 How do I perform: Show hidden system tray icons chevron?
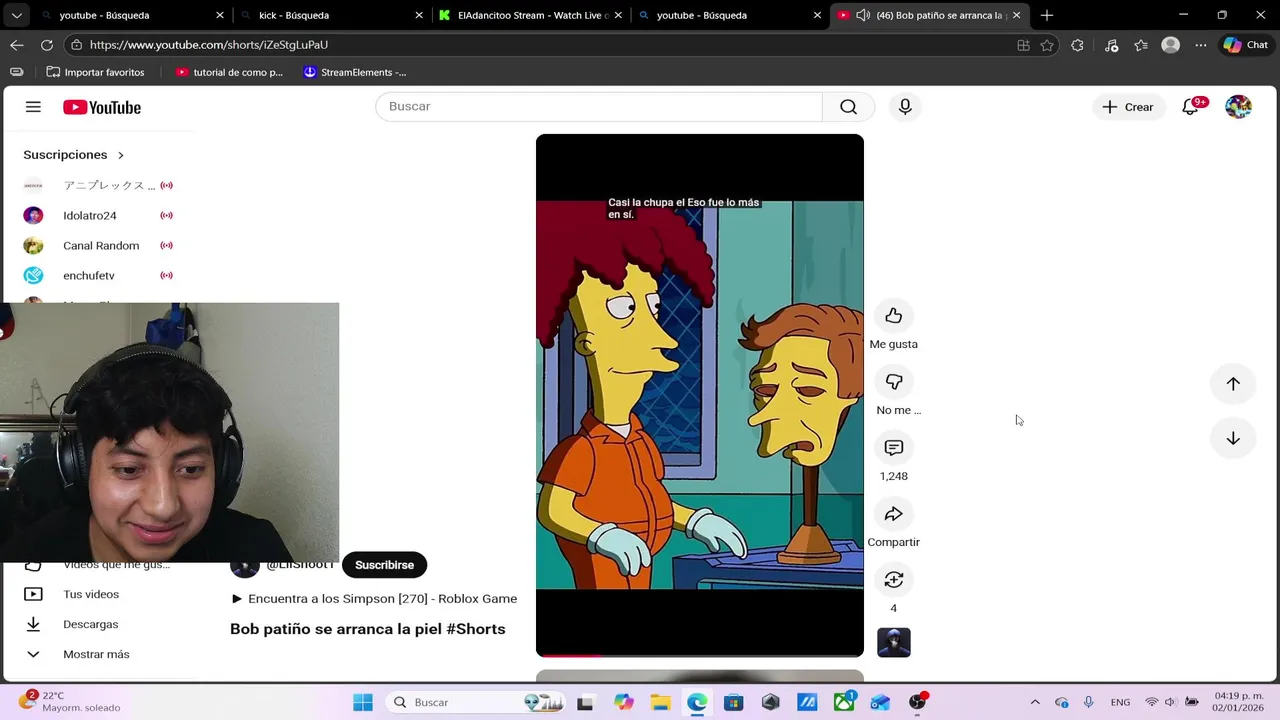[x=1035, y=702]
